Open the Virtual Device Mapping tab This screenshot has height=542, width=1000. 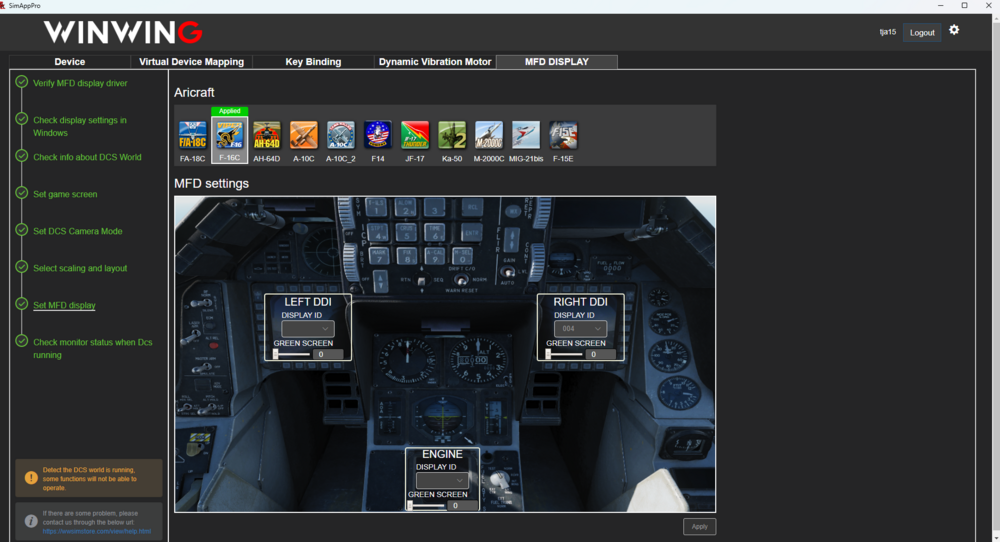point(191,62)
